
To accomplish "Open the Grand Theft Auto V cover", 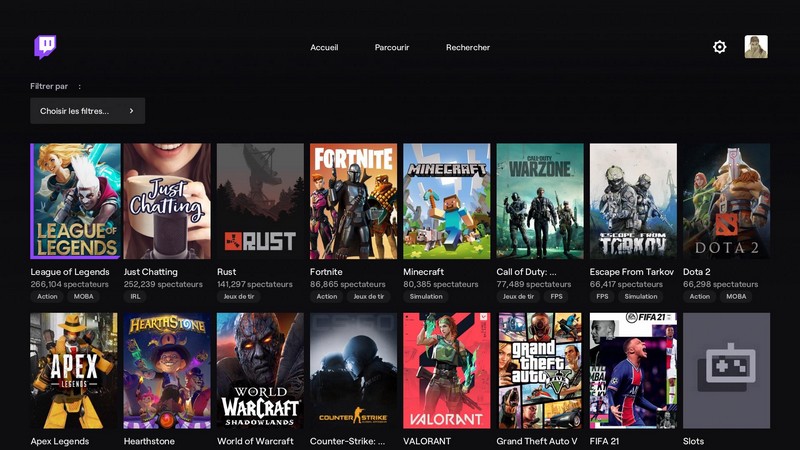I will pyautogui.click(x=540, y=370).
